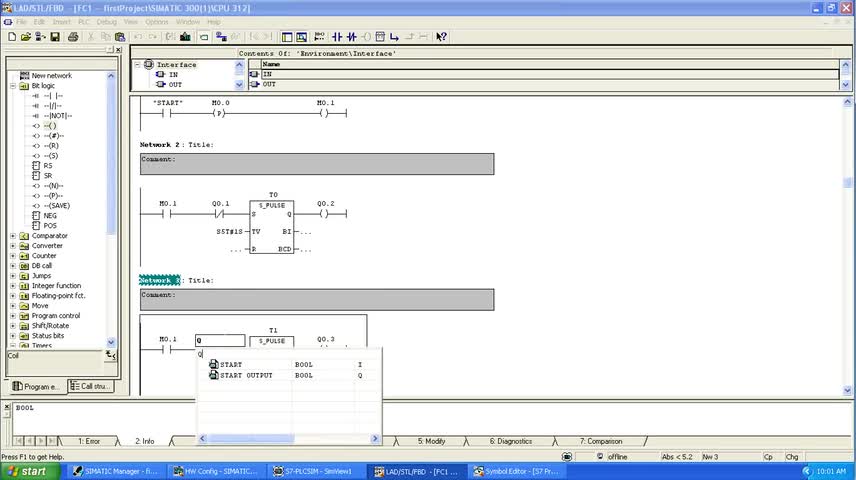
Task: Click Network 2 comment box
Action: [x=317, y=164]
